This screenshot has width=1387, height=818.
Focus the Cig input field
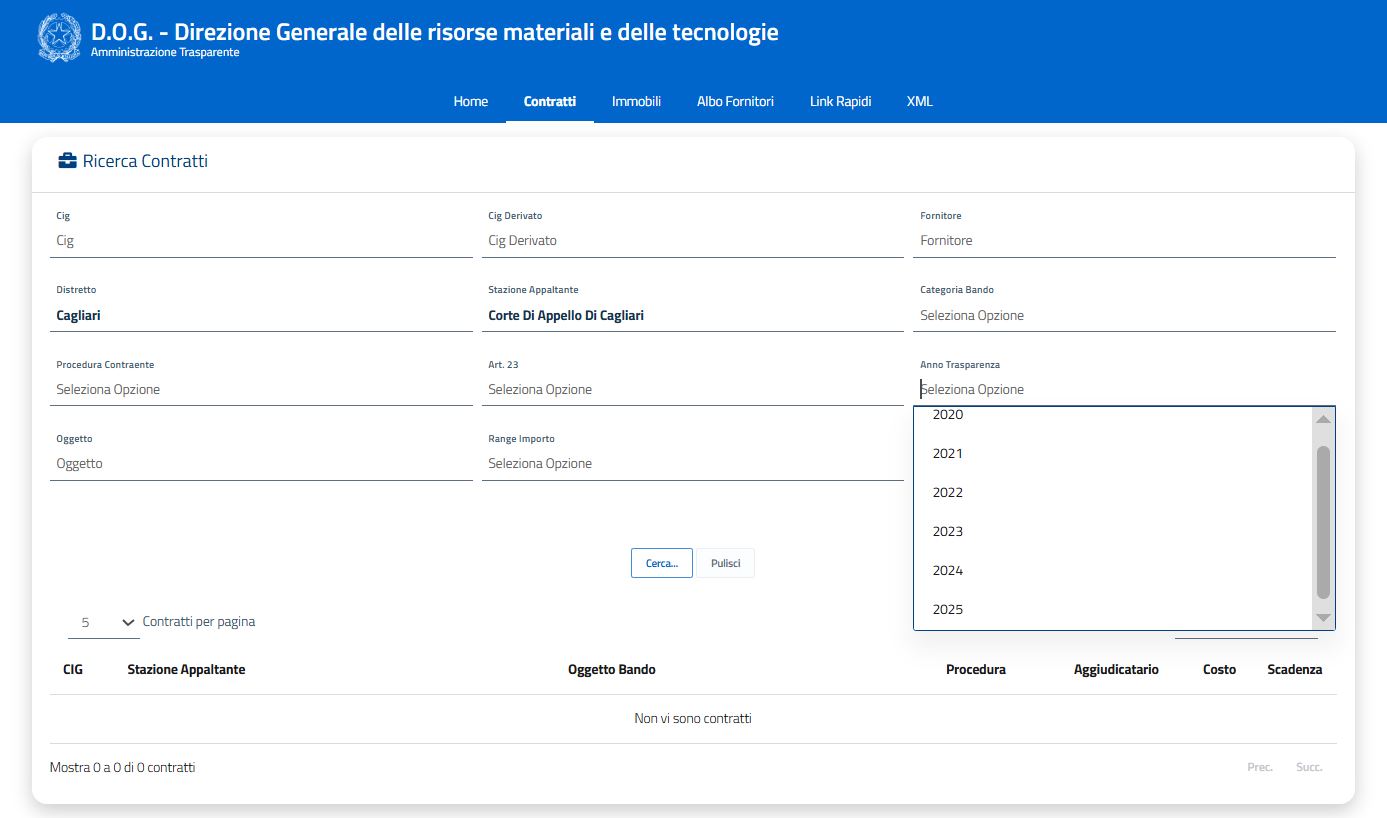(260, 241)
